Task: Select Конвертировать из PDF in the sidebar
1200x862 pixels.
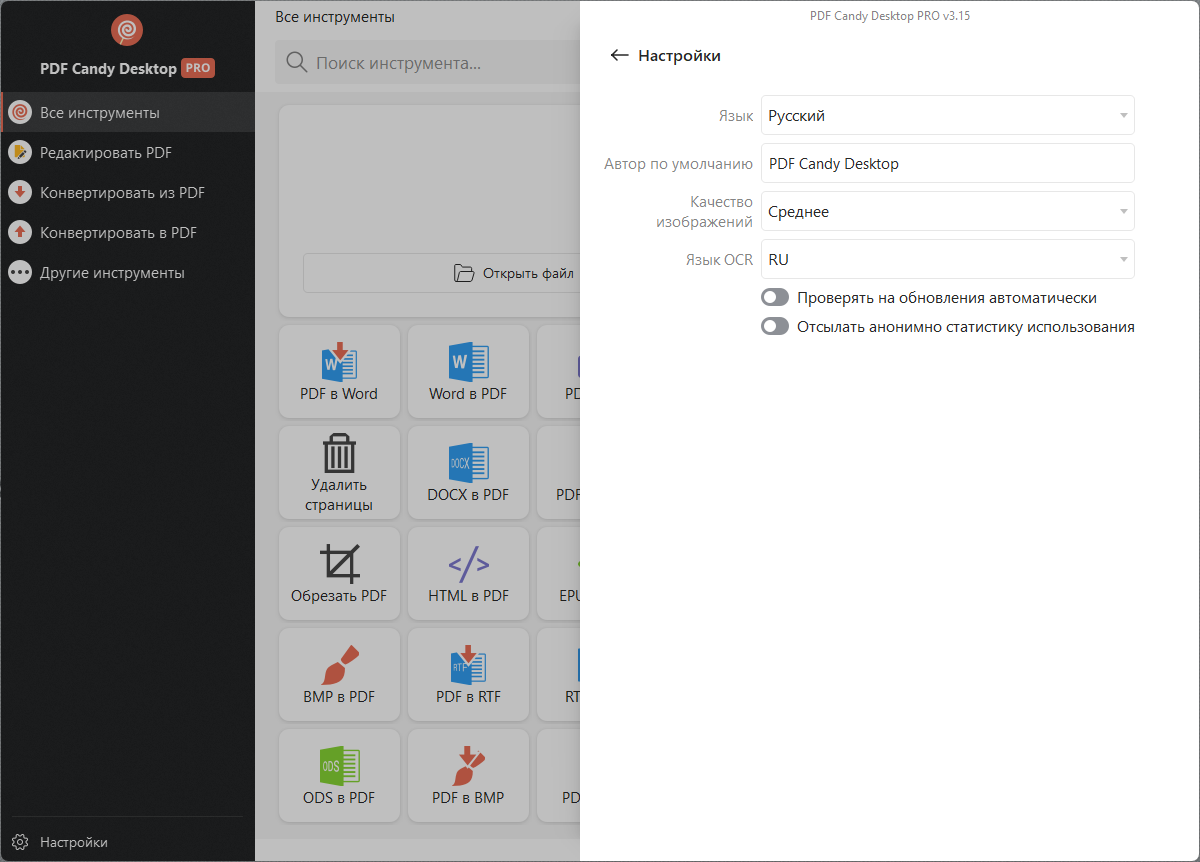Action: point(127,193)
